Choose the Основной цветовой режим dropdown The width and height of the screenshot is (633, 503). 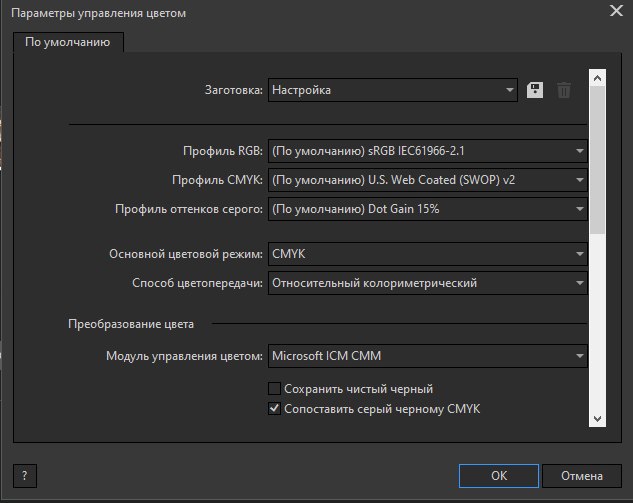point(428,254)
